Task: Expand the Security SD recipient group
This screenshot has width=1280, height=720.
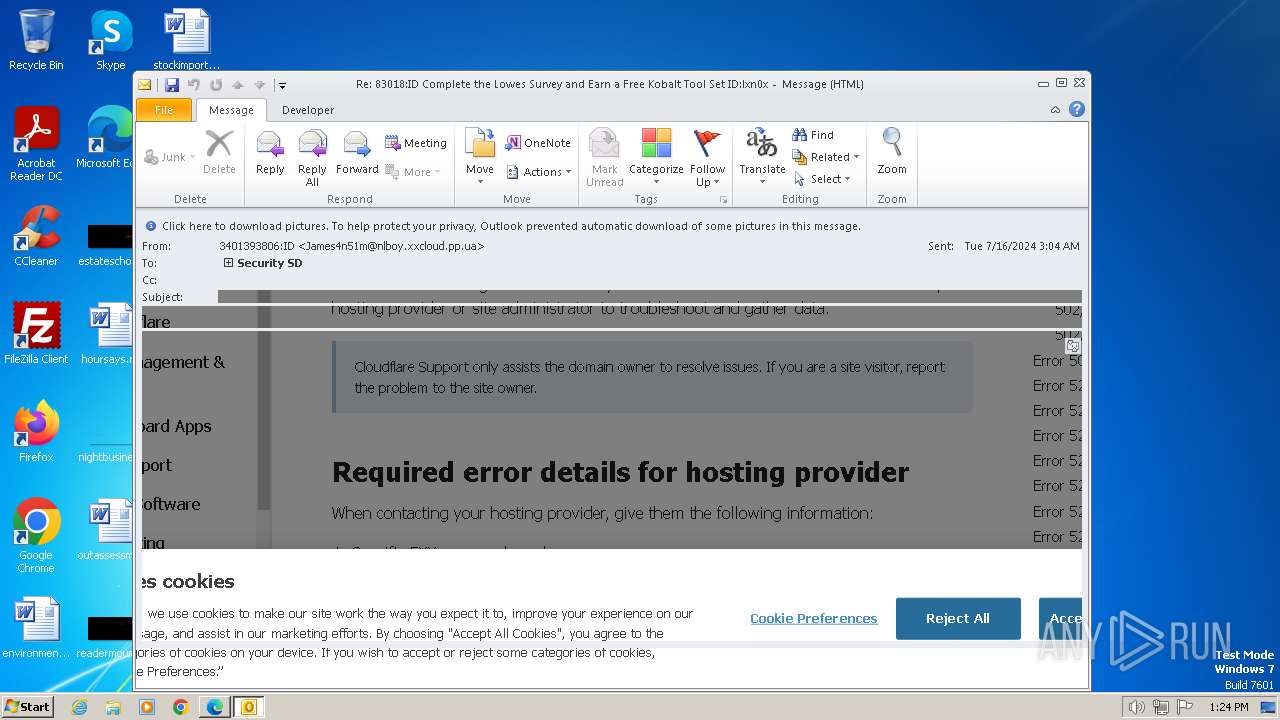Action: tap(228, 263)
